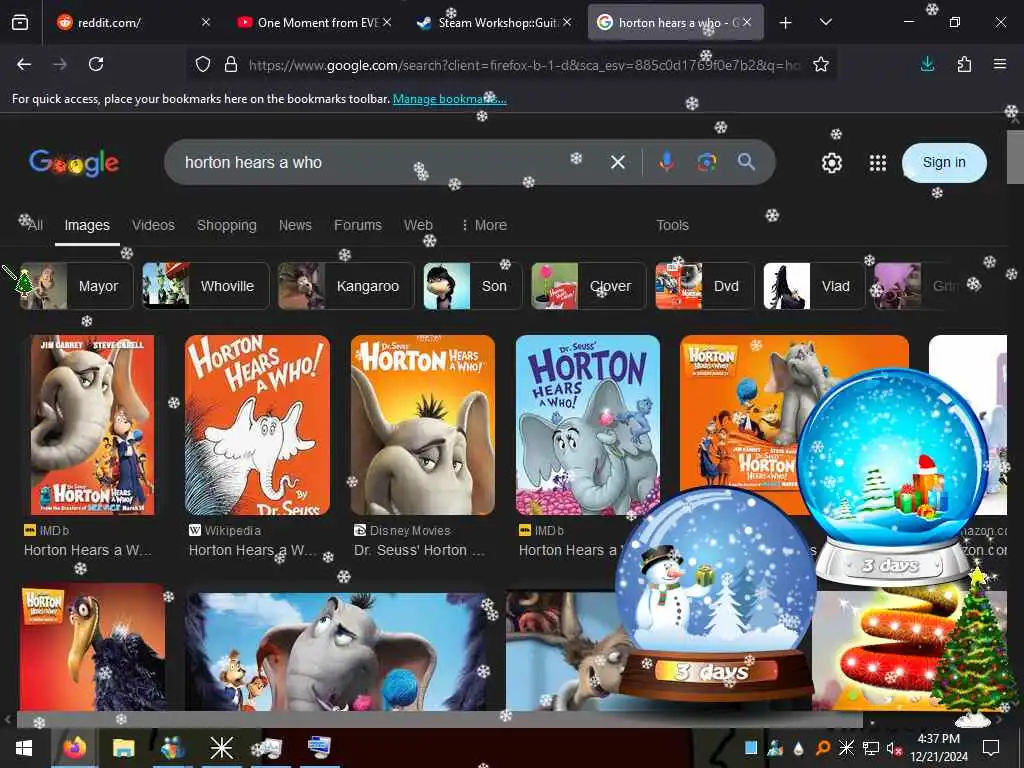Open the volume muted tray icon
The height and width of the screenshot is (768, 1024).
pyautogui.click(x=893, y=748)
